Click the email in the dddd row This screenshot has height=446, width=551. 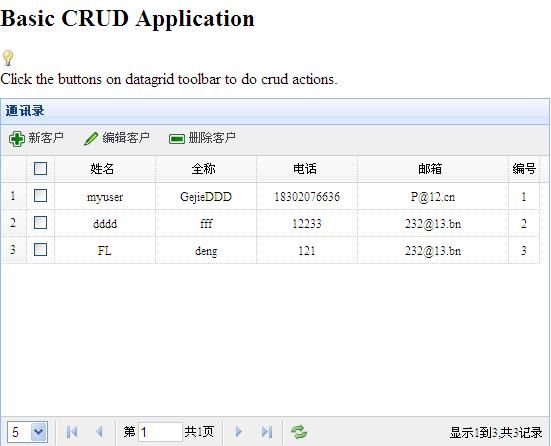(433, 224)
